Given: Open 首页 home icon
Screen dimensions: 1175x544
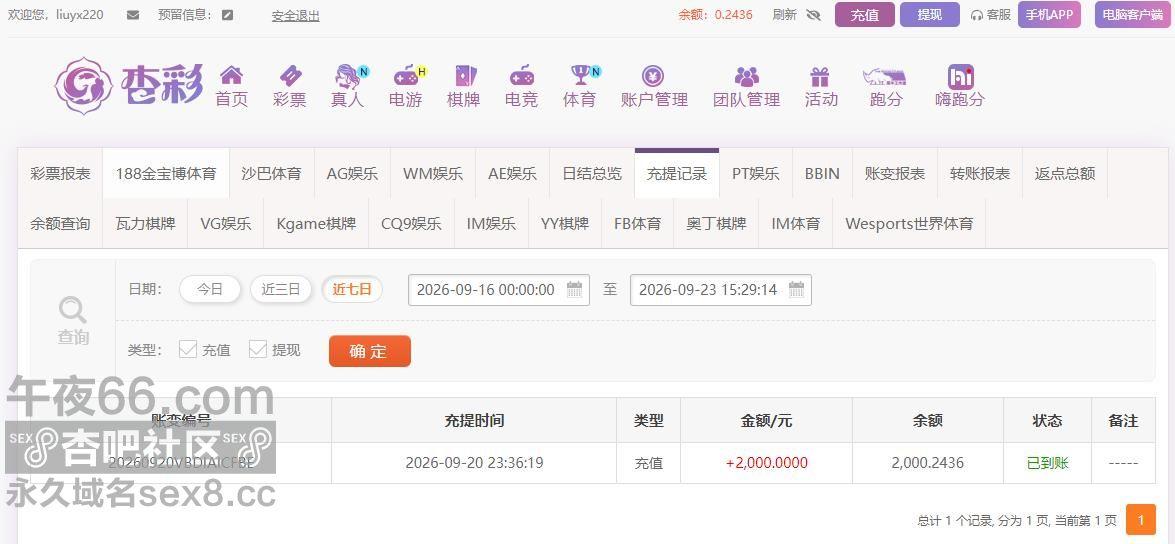Looking at the screenshot, I should (232, 75).
